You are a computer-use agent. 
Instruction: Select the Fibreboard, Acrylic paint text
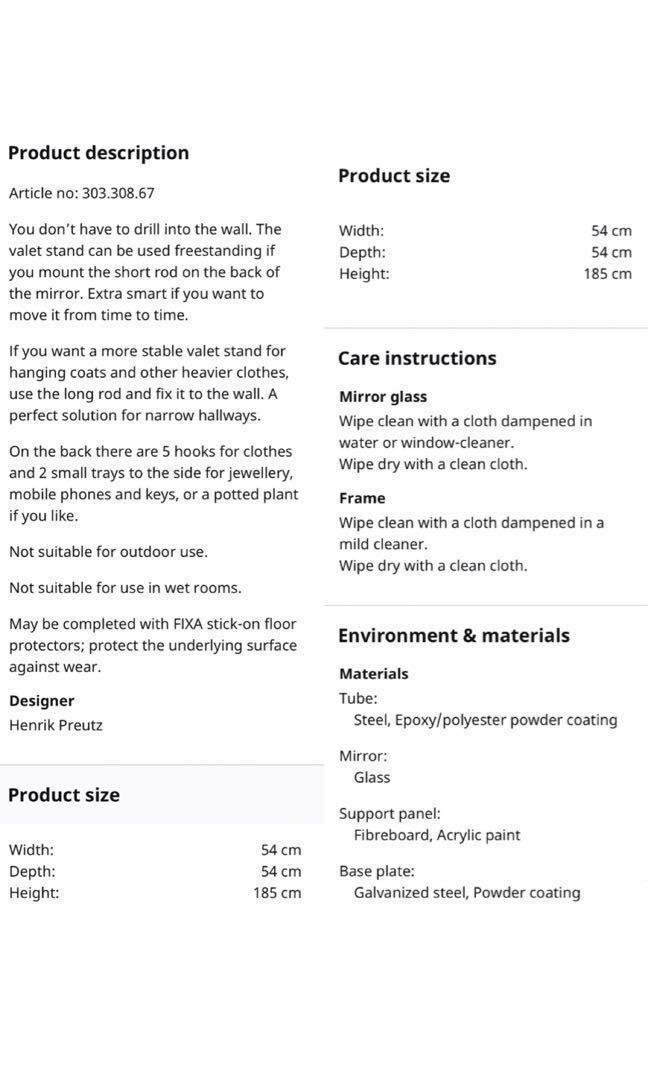[437, 835]
